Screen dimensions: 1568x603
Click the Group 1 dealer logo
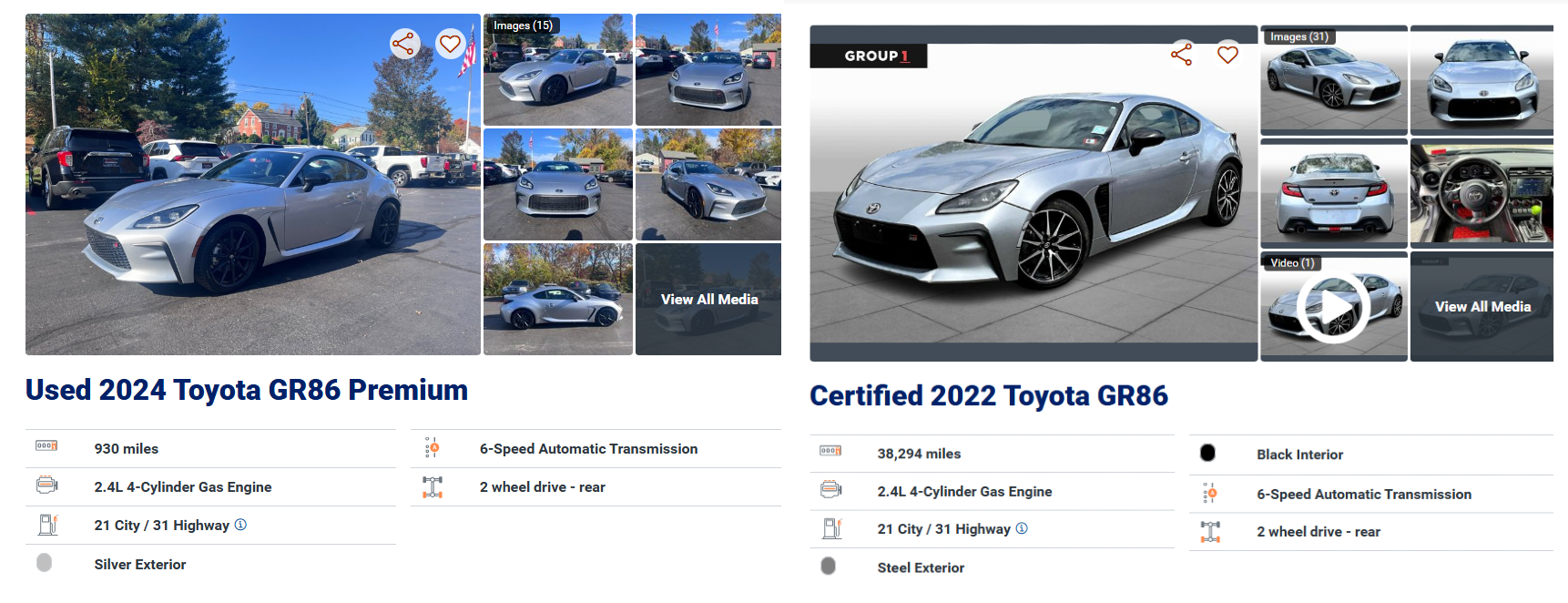point(869,56)
